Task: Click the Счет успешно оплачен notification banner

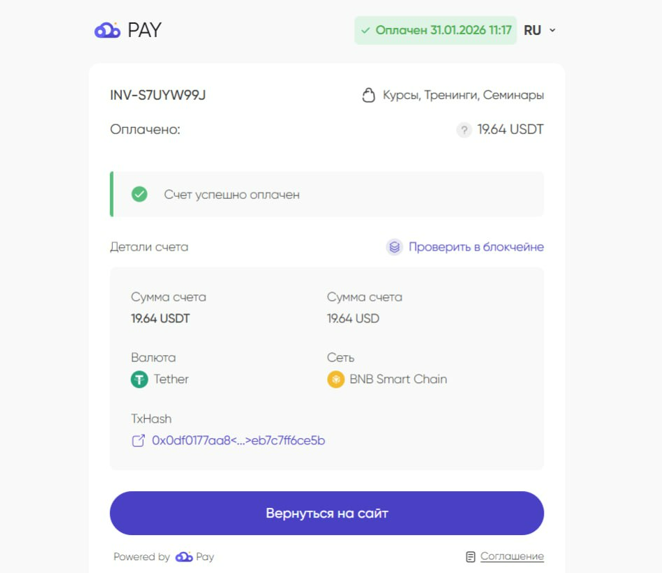Action: pos(327,194)
